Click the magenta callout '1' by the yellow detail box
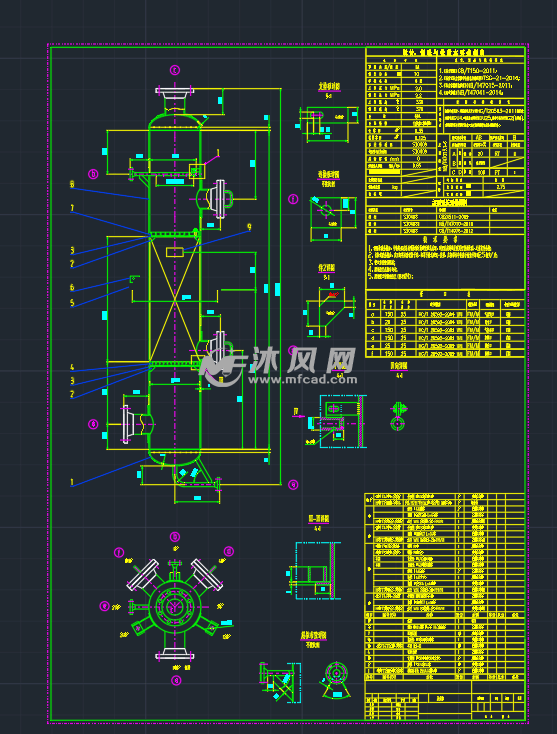Image resolution: width=557 pixels, height=734 pixels. tap(218, 153)
